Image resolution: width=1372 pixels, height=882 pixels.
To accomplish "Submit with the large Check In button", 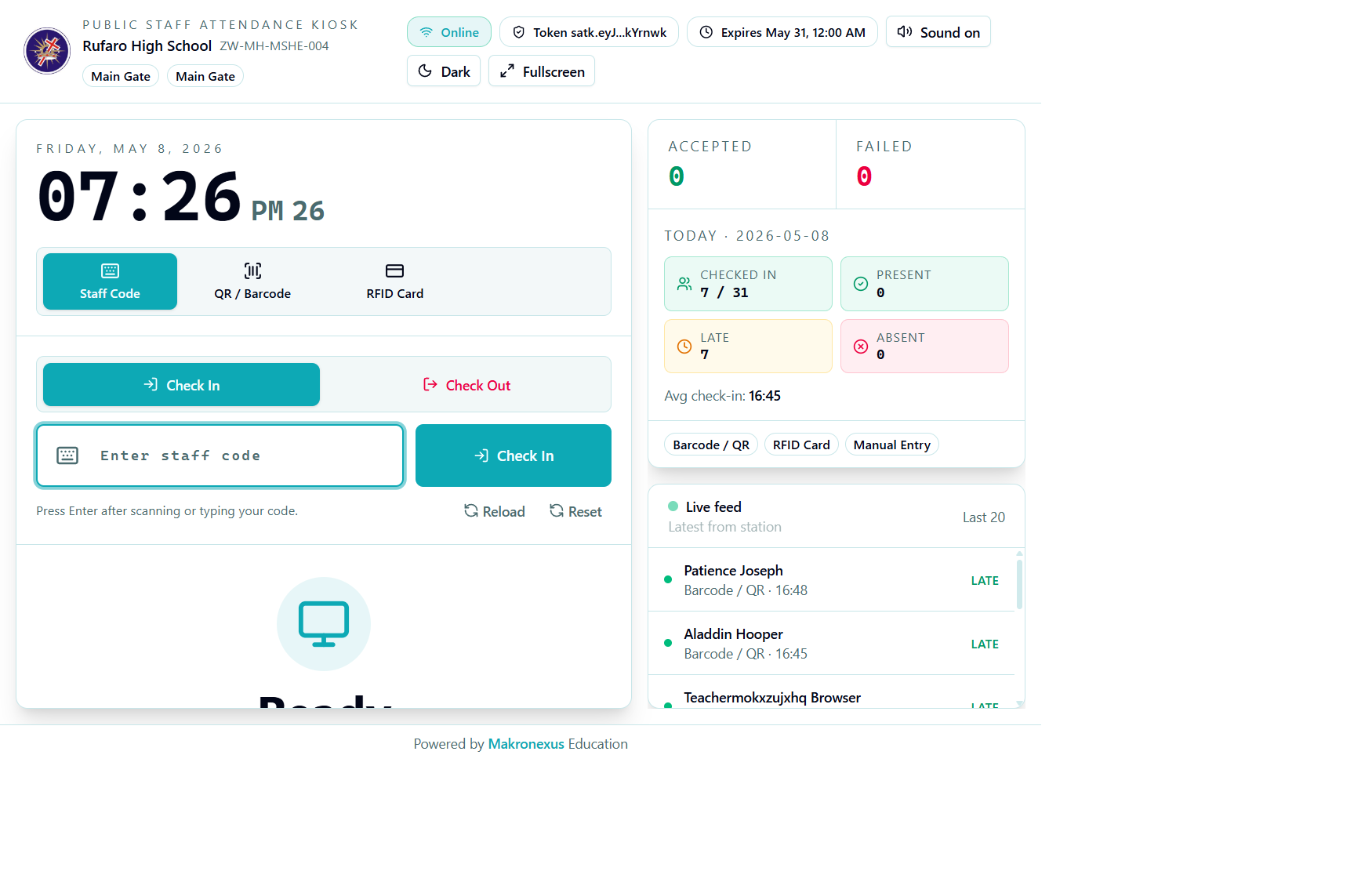I will click(514, 456).
